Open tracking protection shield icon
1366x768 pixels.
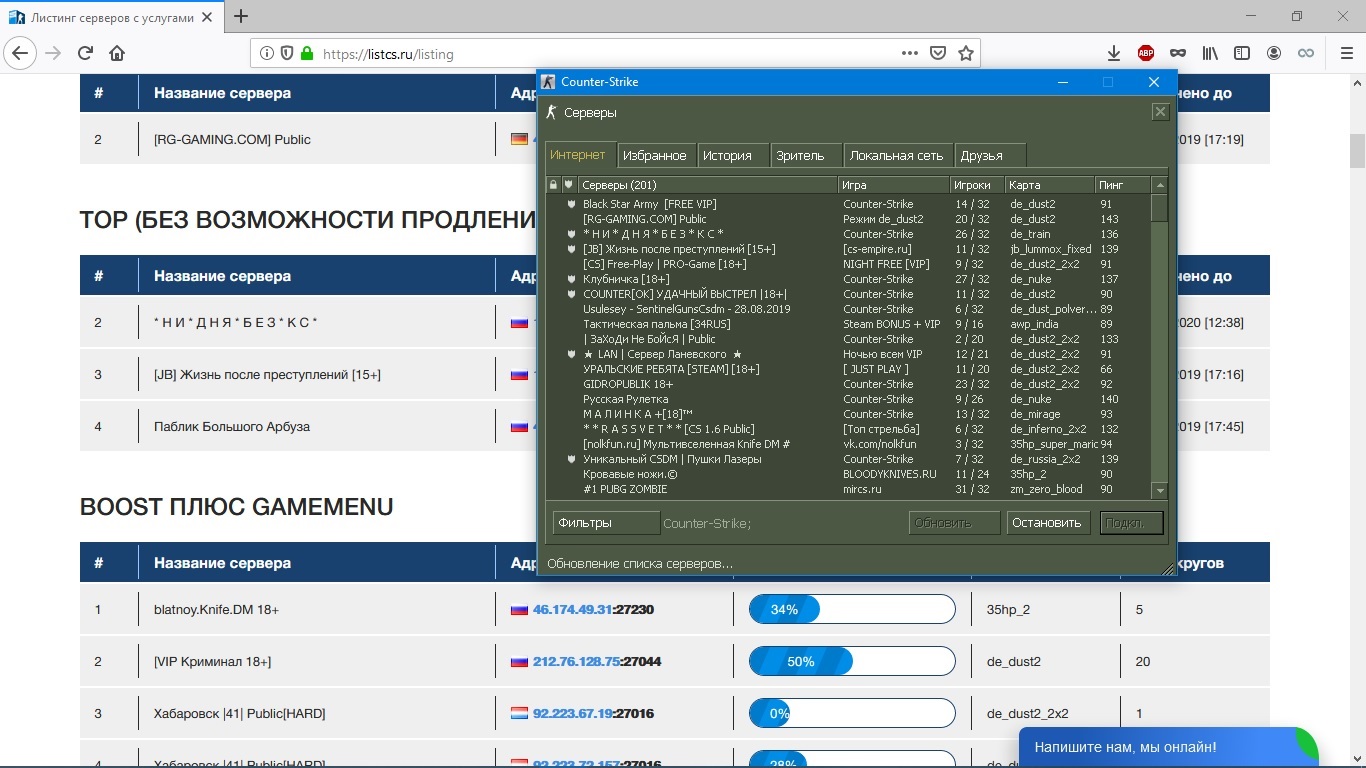[287, 53]
